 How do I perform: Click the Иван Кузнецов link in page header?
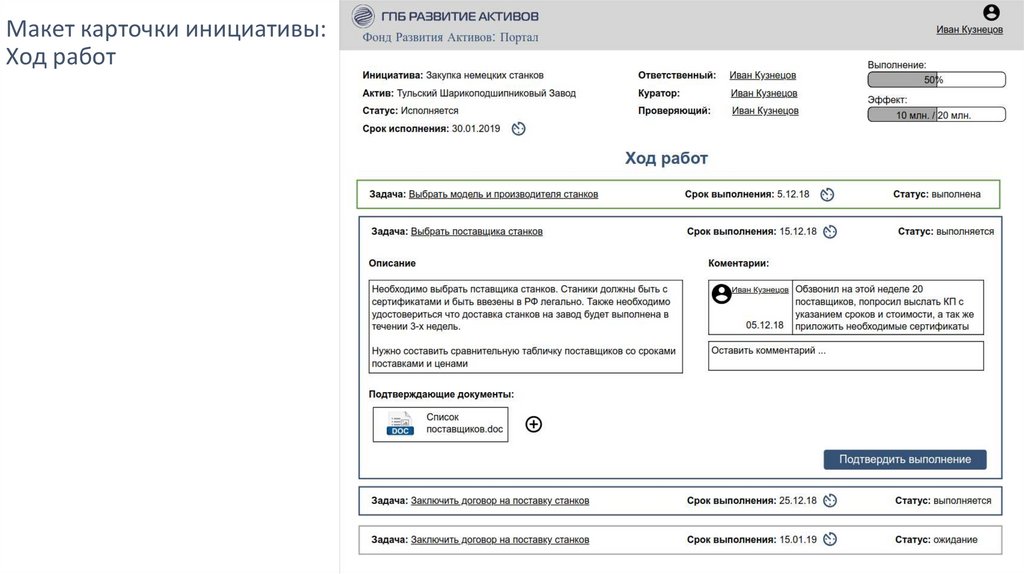(x=969, y=29)
